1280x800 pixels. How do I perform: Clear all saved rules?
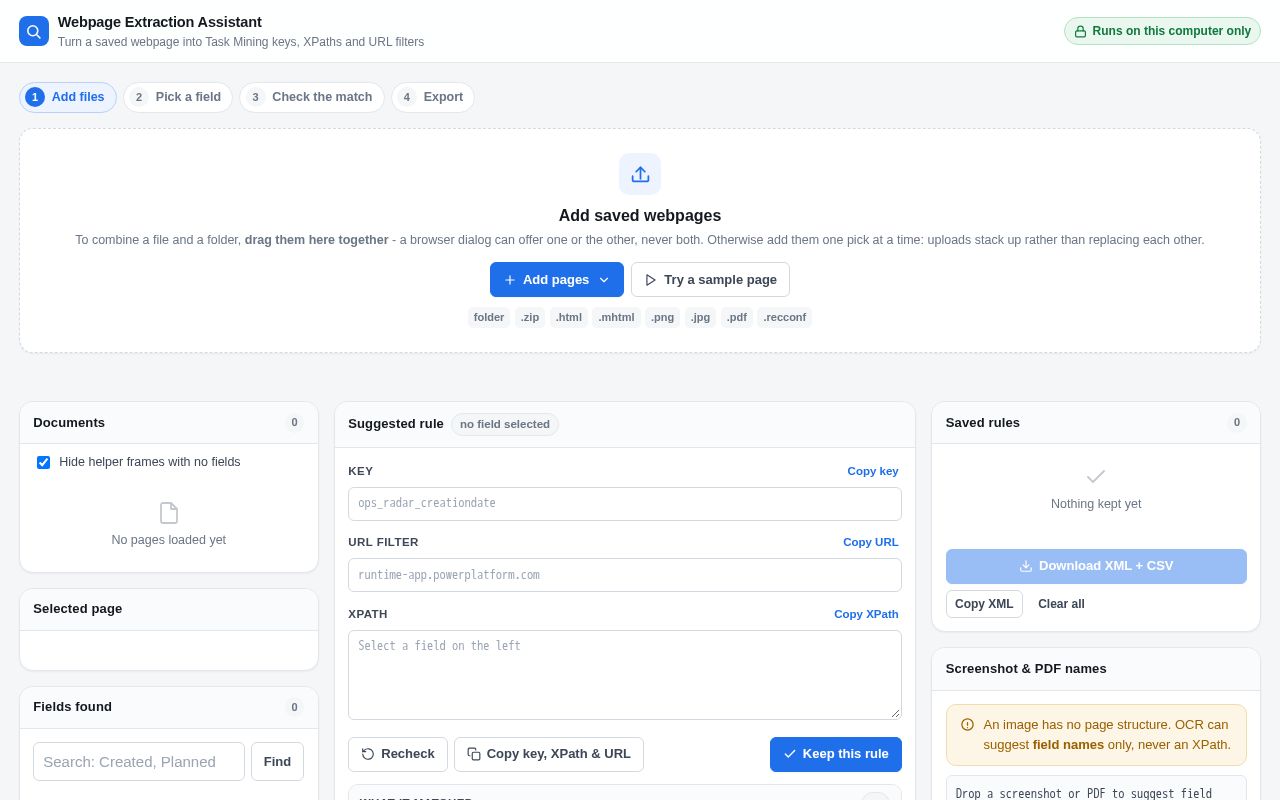pos(1061,604)
